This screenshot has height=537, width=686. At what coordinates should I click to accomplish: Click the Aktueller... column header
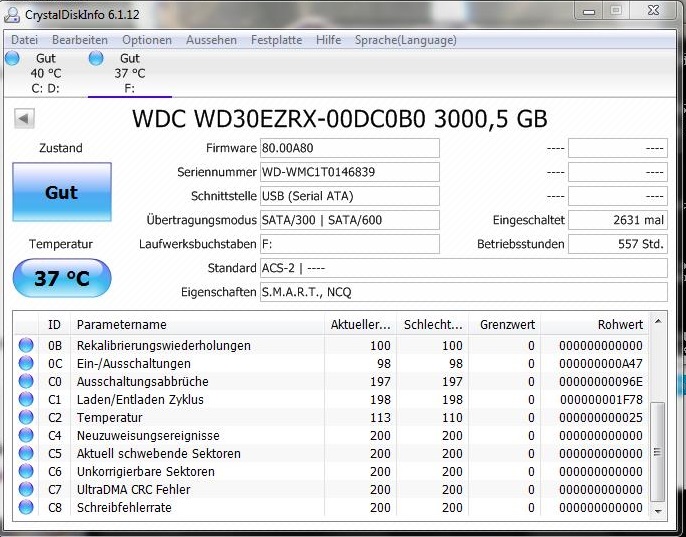(x=360, y=325)
